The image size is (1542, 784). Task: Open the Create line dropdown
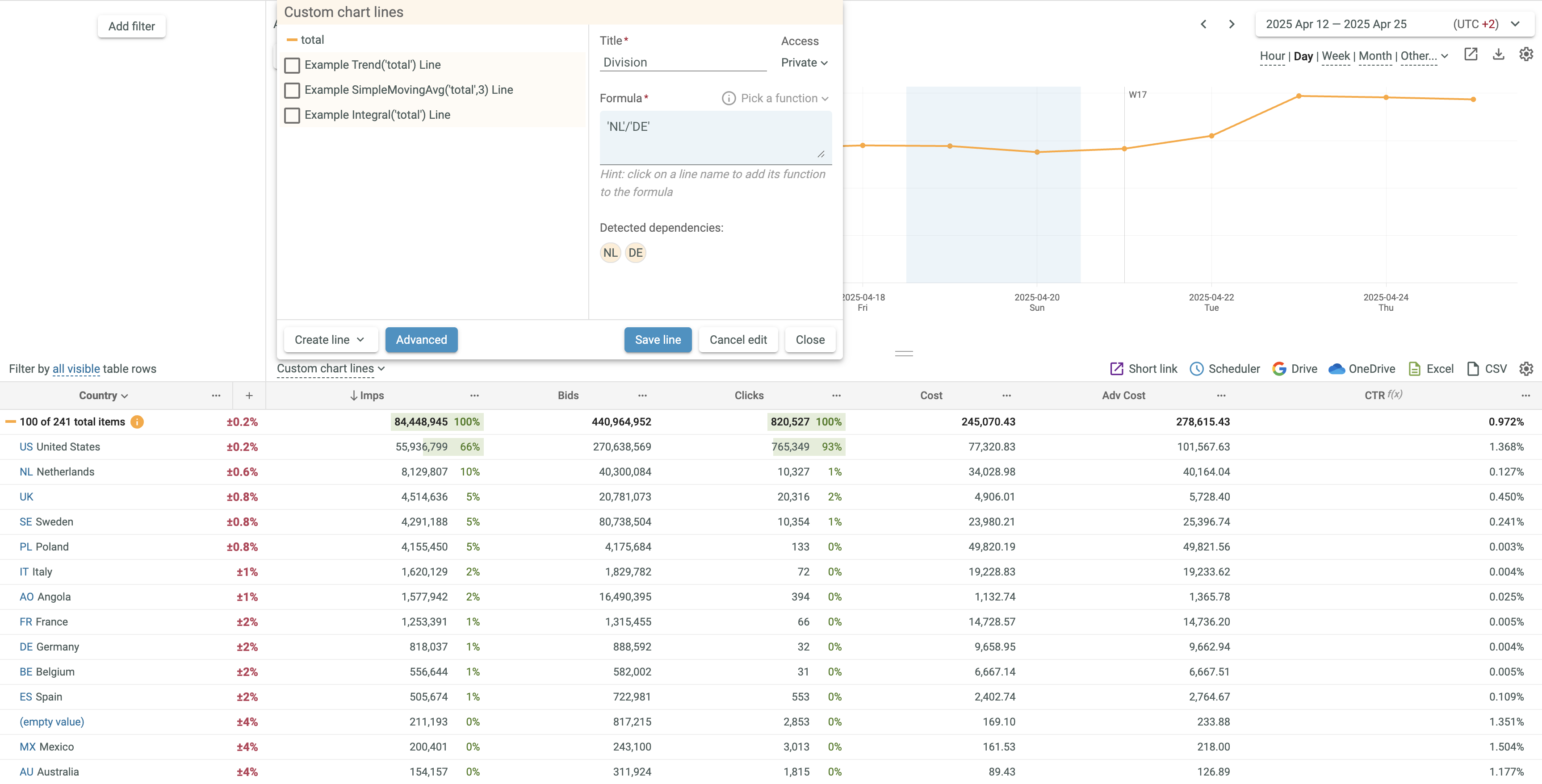(330, 340)
